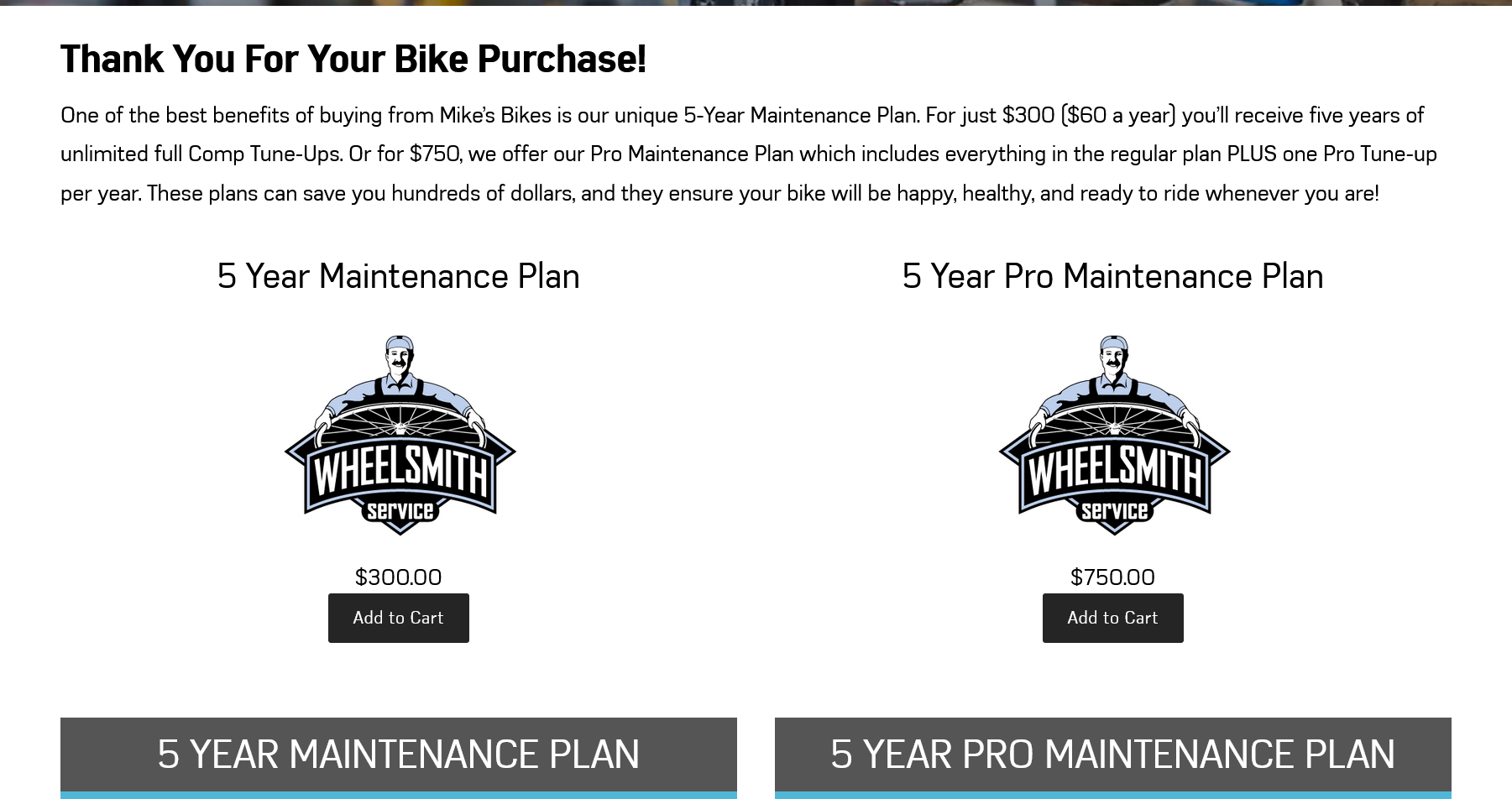Viewport: 1512px width, 799px height.
Task: Add the $750.00 Pro plan to cart
Action: (x=1112, y=619)
